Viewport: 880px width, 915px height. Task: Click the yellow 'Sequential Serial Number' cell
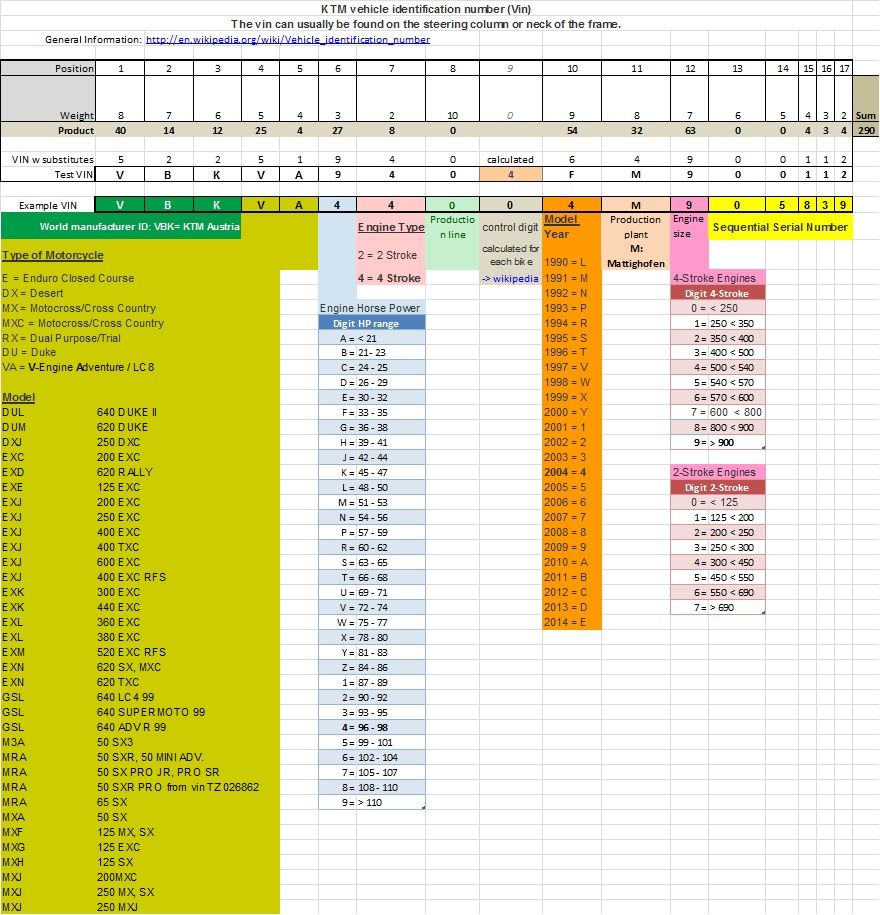point(780,228)
